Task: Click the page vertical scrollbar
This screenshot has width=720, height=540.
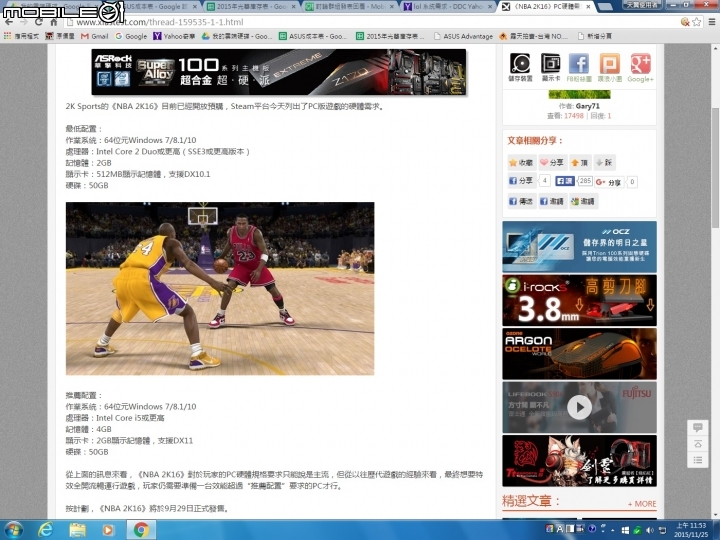Action: tap(715, 168)
